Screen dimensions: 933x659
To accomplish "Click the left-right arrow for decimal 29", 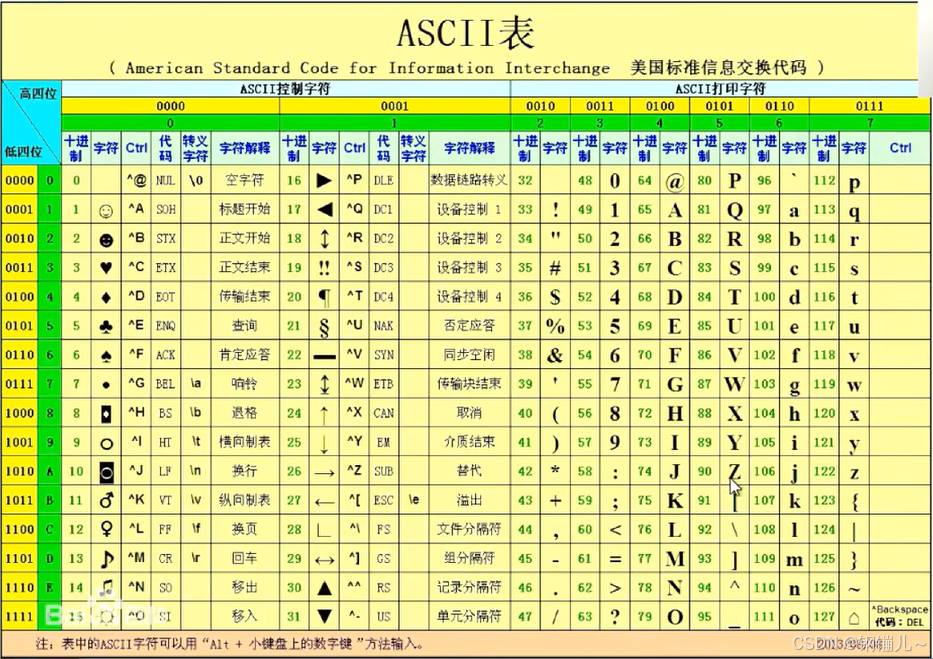I will tap(324, 560).
